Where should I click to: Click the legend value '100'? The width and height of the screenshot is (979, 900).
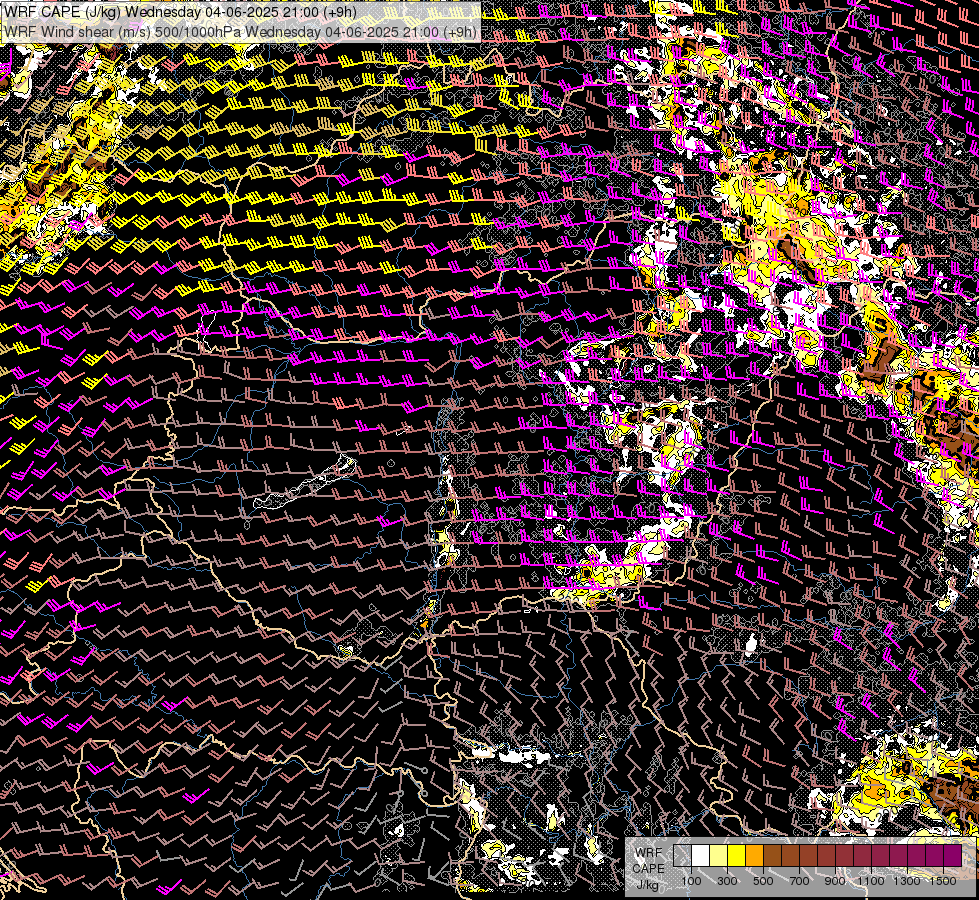coord(691,881)
